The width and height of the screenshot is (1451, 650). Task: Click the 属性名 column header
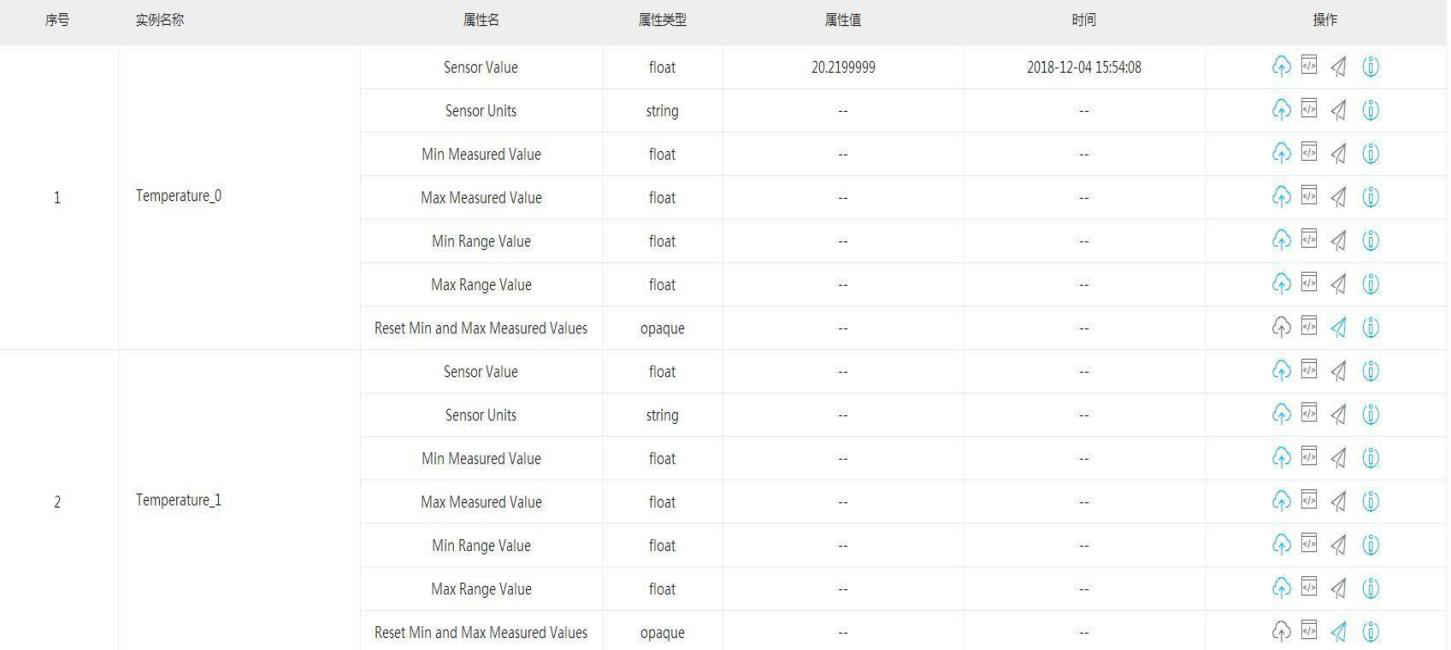[x=481, y=21]
